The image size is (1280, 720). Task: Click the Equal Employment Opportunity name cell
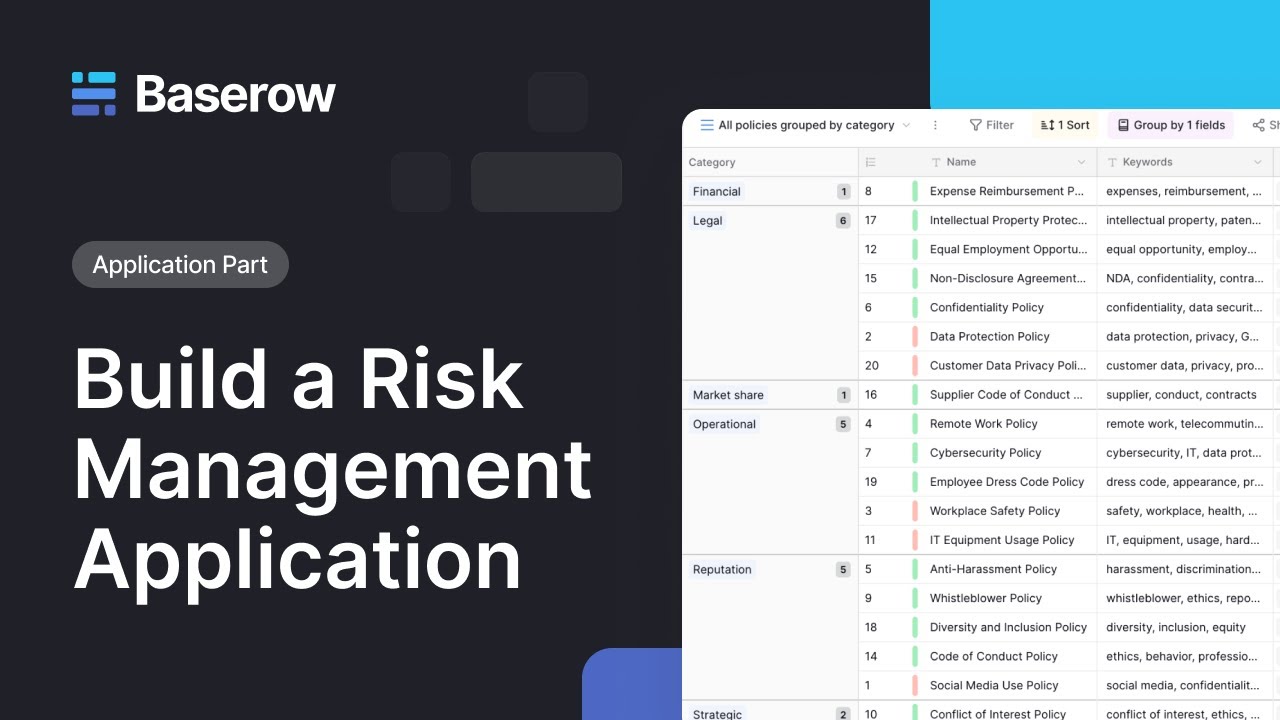coord(1008,249)
